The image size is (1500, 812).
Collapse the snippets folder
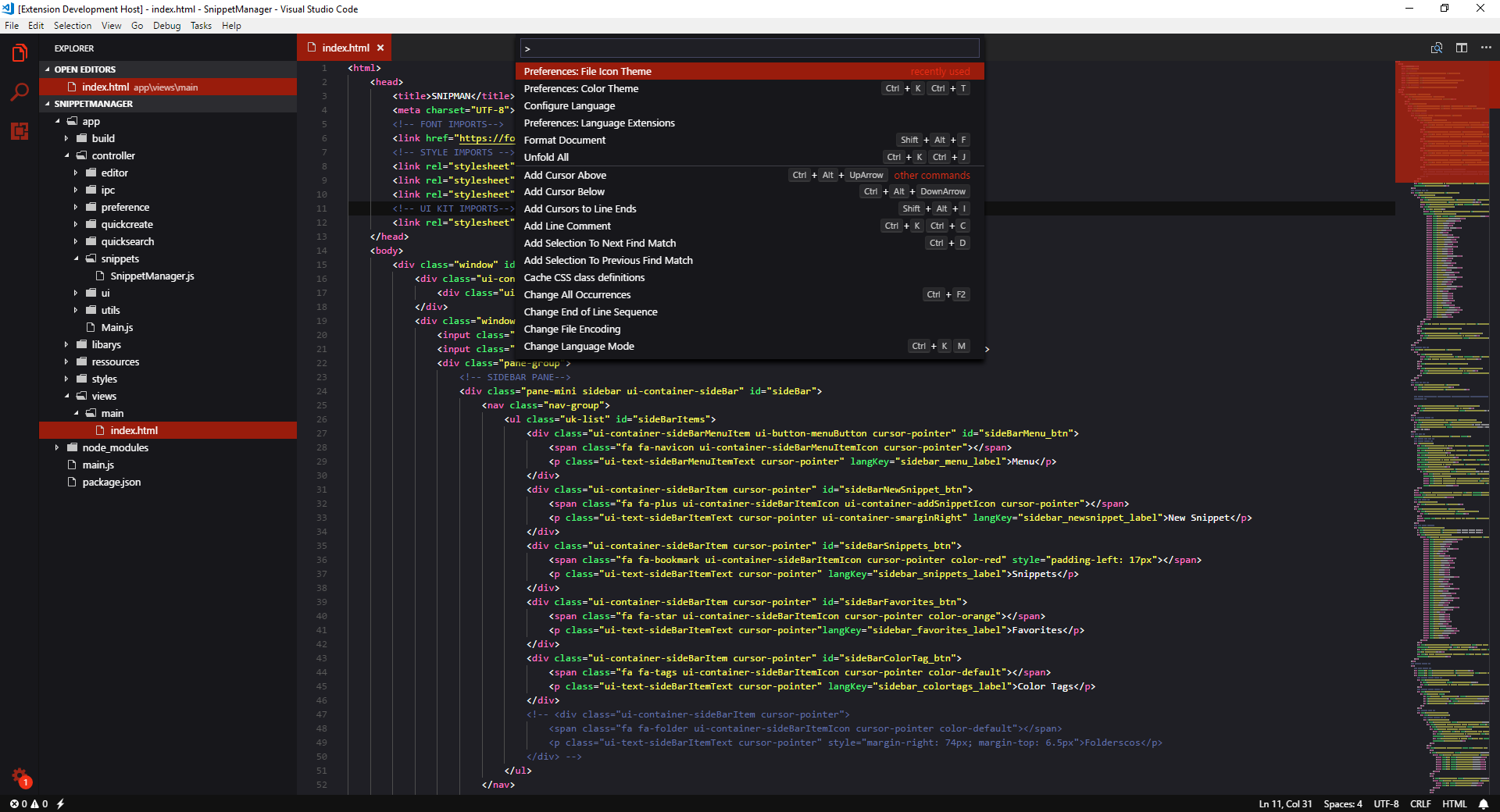coord(168,258)
